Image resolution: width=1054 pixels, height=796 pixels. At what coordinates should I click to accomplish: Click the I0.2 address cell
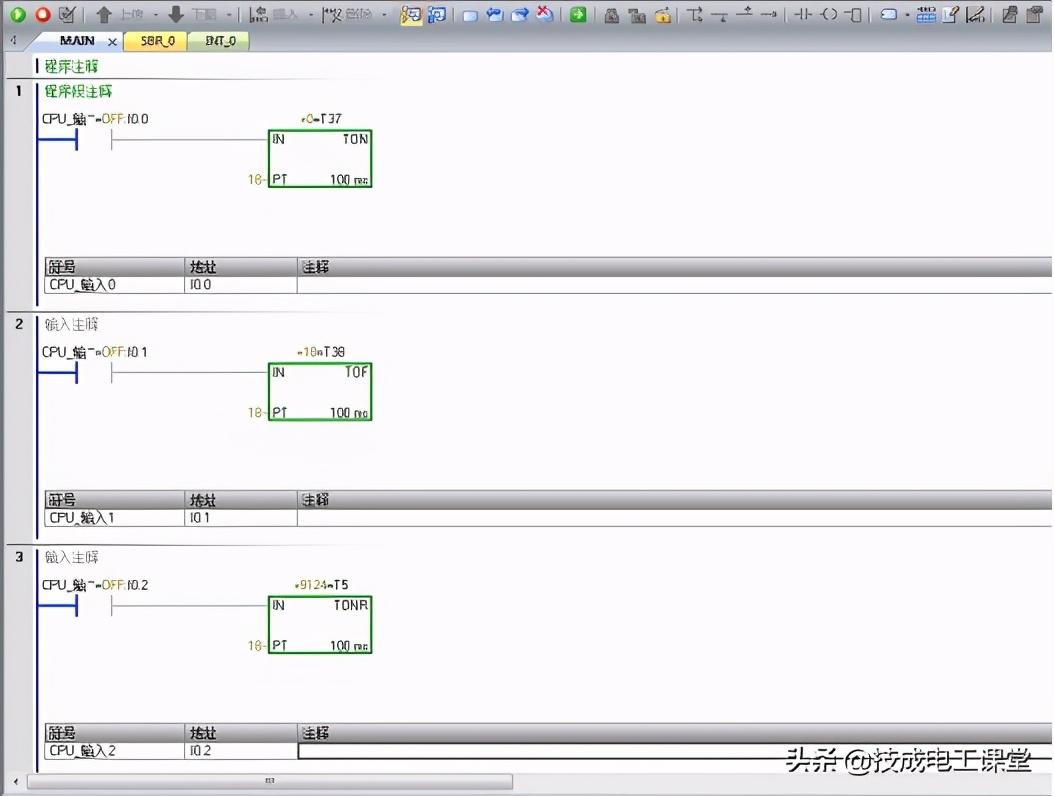click(241, 751)
